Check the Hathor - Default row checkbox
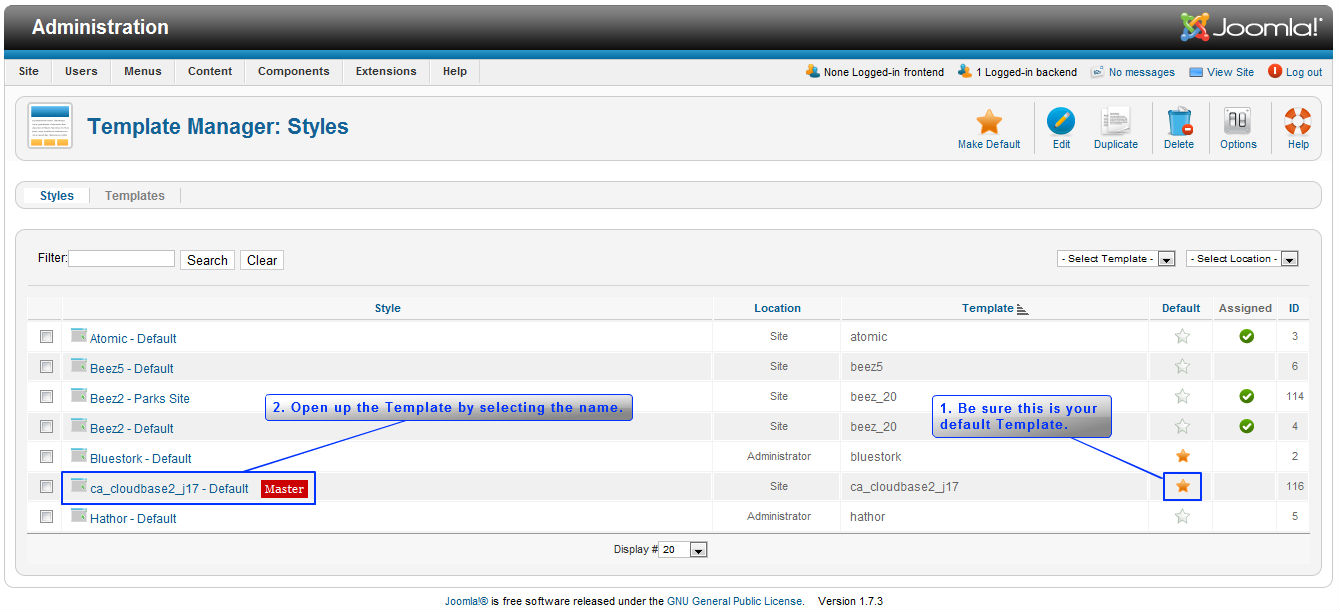Screen dimensions: 1340x612 [x=46, y=517]
